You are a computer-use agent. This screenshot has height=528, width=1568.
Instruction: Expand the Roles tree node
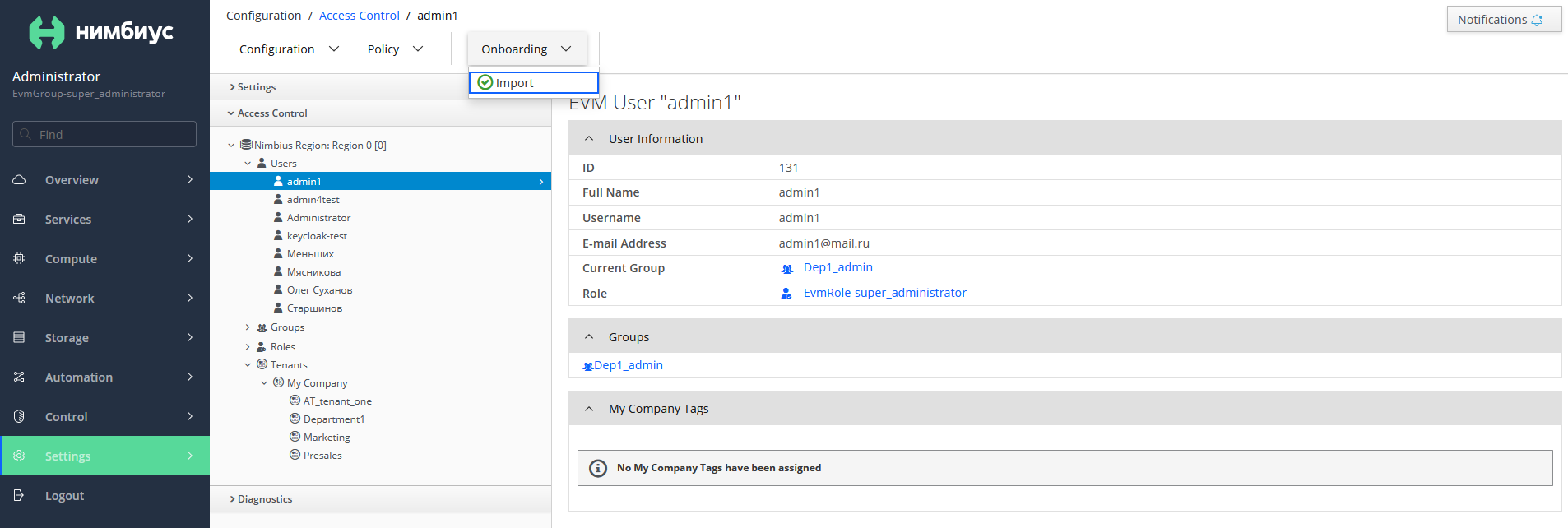248,347
